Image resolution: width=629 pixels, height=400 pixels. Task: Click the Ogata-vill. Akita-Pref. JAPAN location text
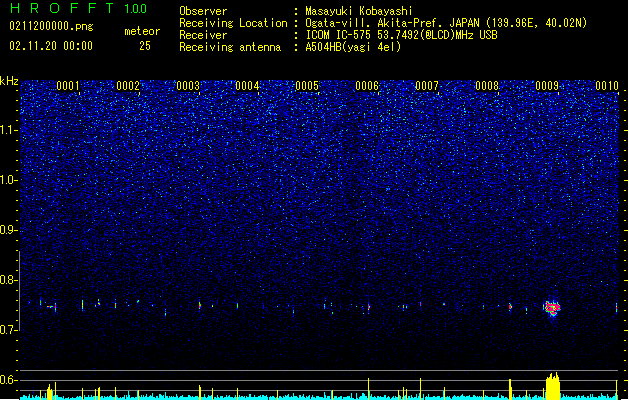(x=446, y=23)
